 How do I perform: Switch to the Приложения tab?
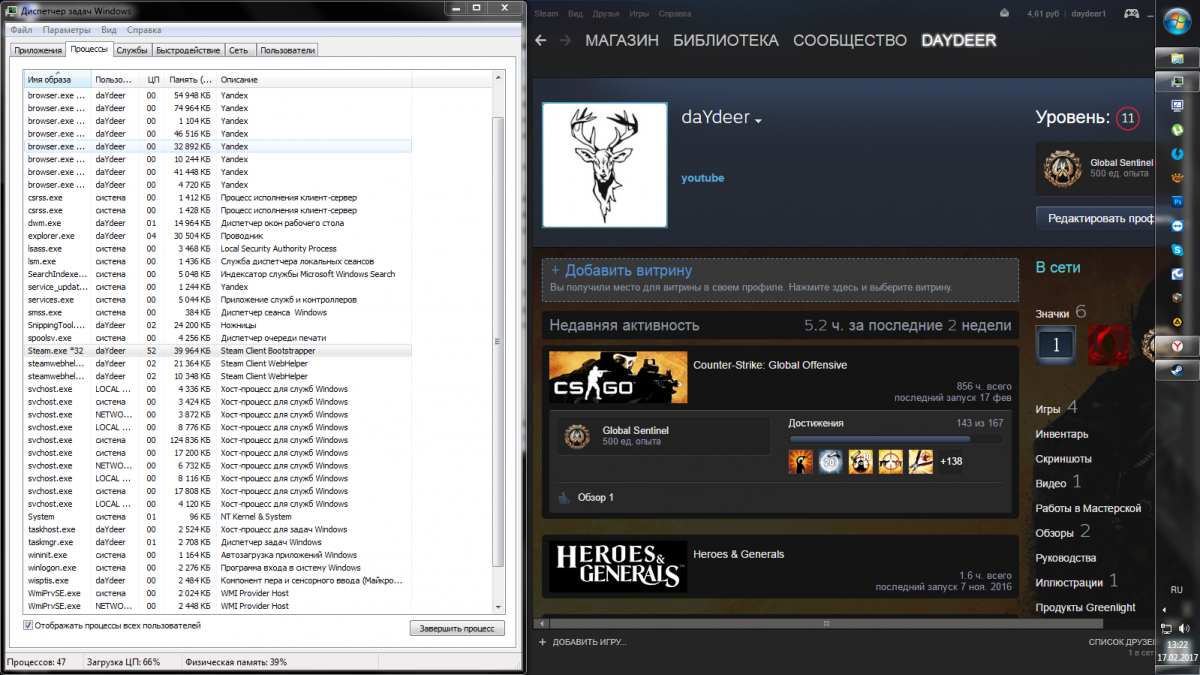pyautogui.click(x=38, y=50)
